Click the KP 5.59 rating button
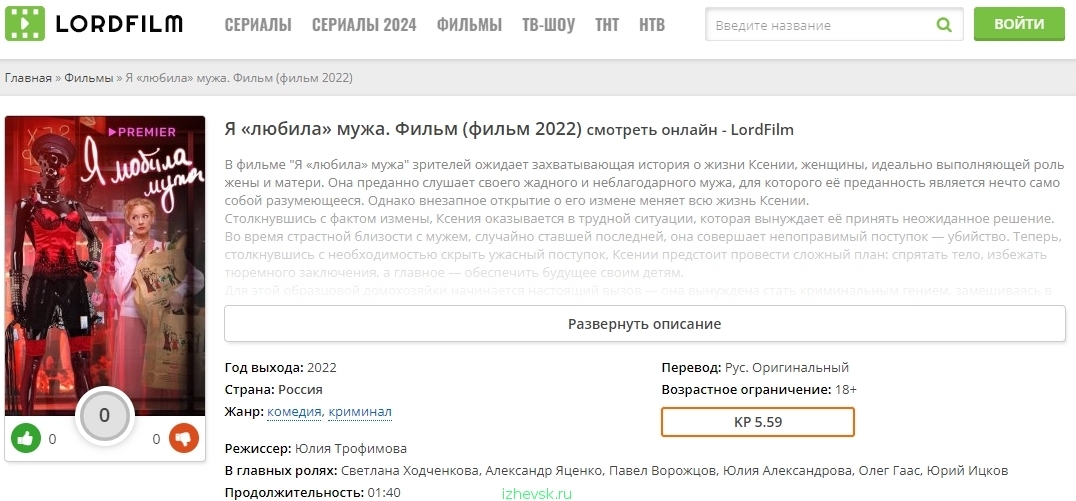This screenshot has width=1076, height=501. click(758, 422)
